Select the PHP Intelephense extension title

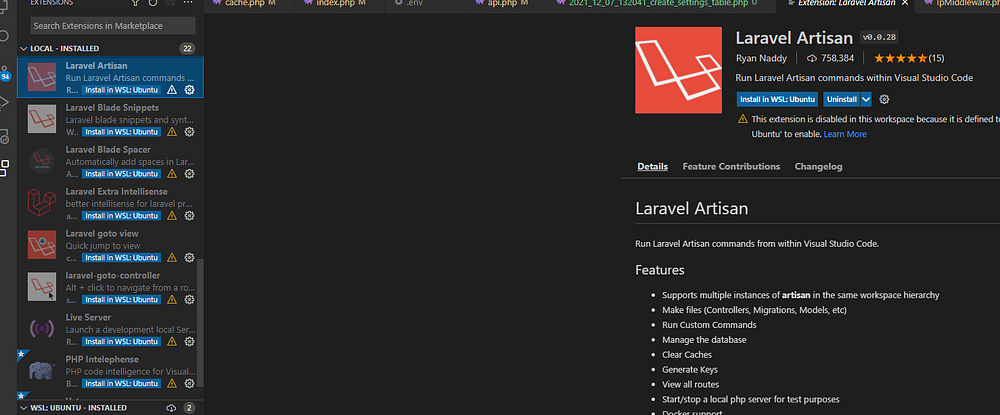point(102,360)
